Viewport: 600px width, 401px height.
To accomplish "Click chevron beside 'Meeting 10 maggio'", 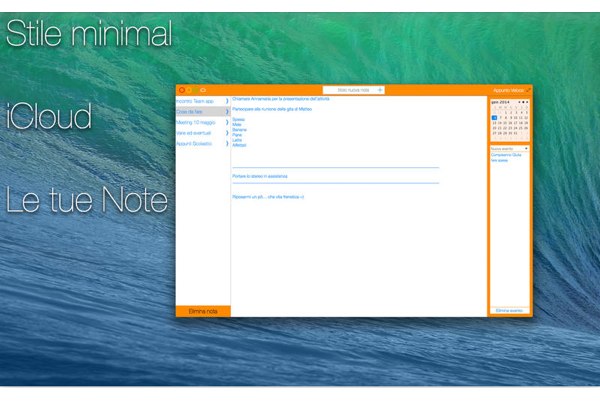I will [x=227, y=122].
